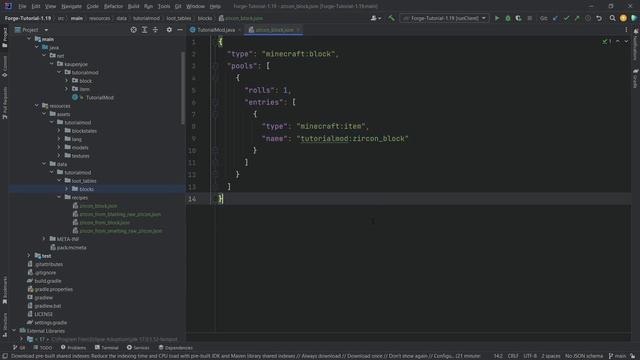Open Git history clock icon
This screenshot has height=360, width=640.
coord(588,18)
